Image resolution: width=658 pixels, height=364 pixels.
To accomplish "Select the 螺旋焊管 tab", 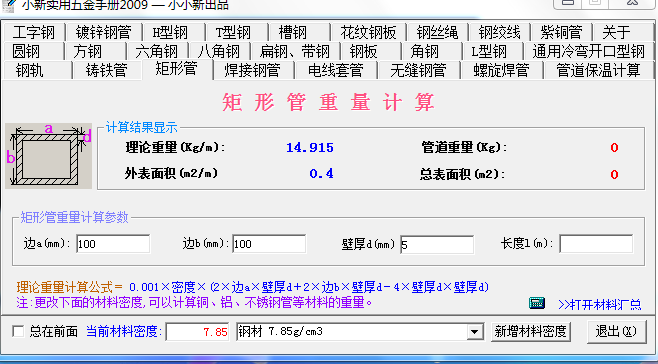I will point(501,70).
